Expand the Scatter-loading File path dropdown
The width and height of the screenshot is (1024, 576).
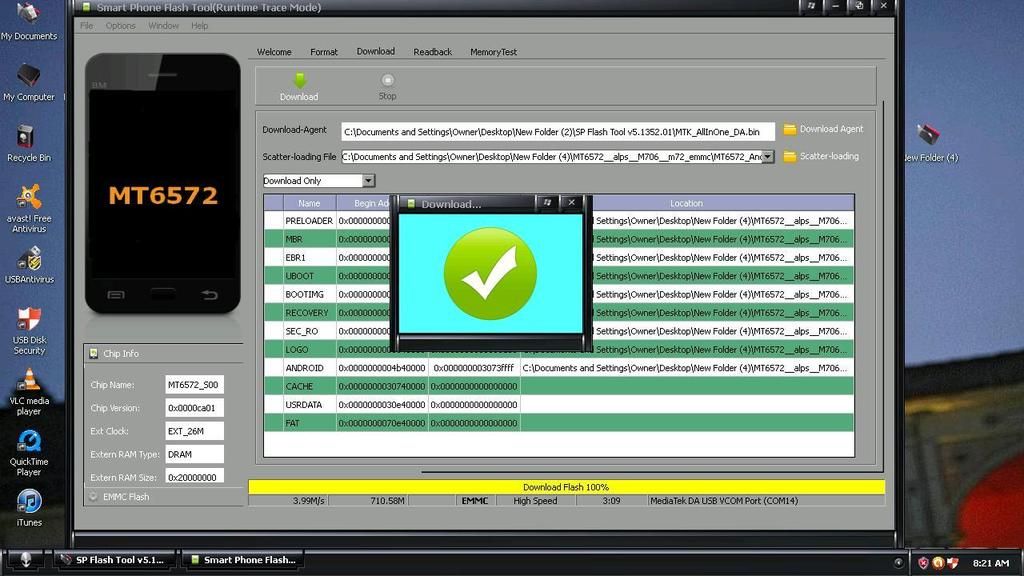click(767, 157)
